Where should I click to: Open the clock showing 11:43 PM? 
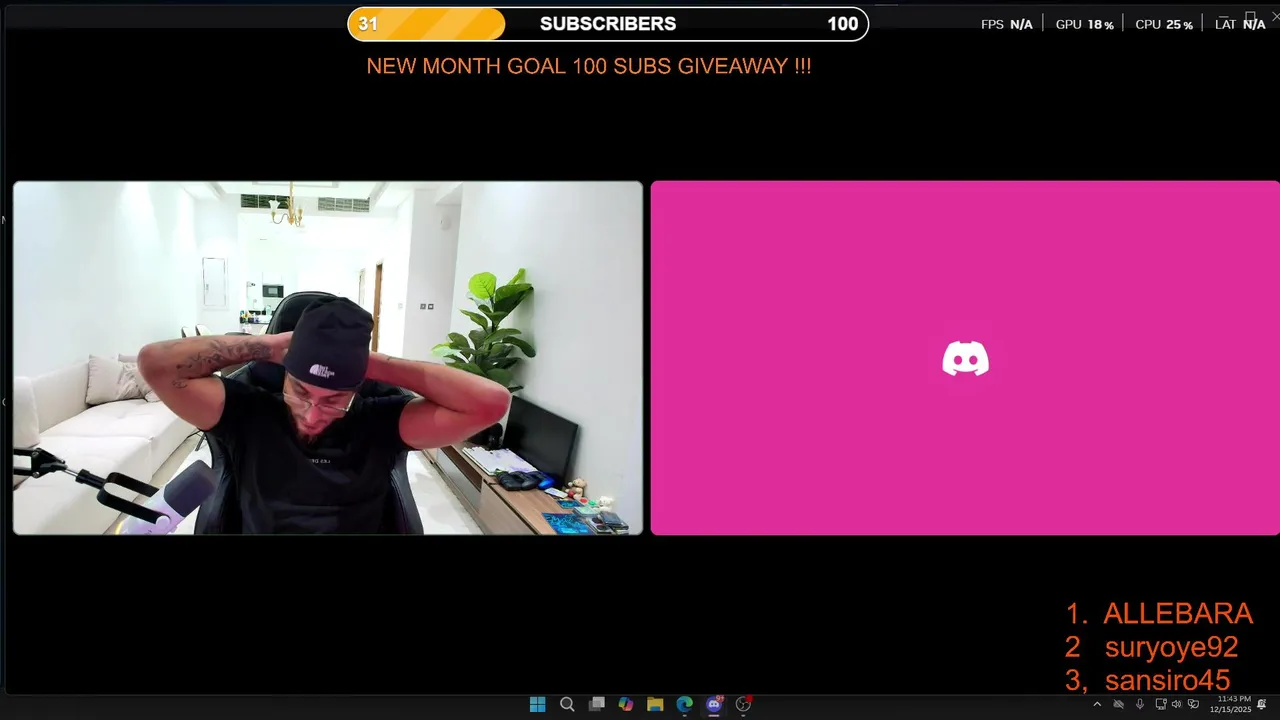coord(1233,704)
